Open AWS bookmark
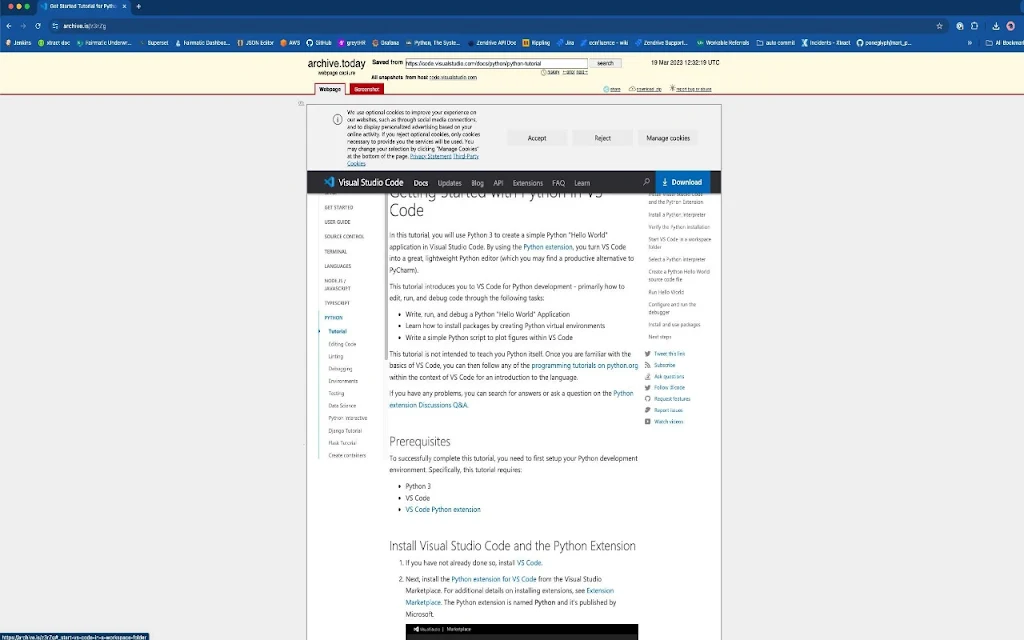 click(291, 43)
